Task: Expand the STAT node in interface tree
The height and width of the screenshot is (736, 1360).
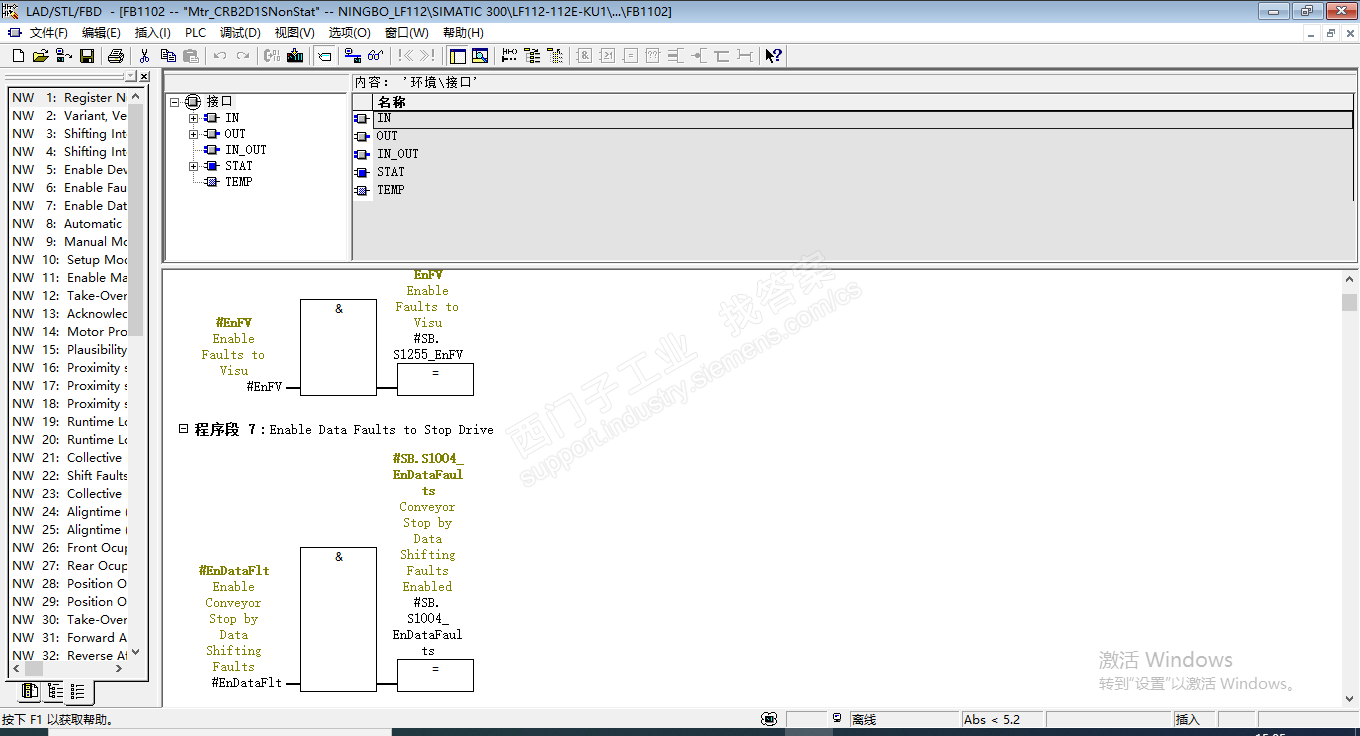Action: [193, 166]
